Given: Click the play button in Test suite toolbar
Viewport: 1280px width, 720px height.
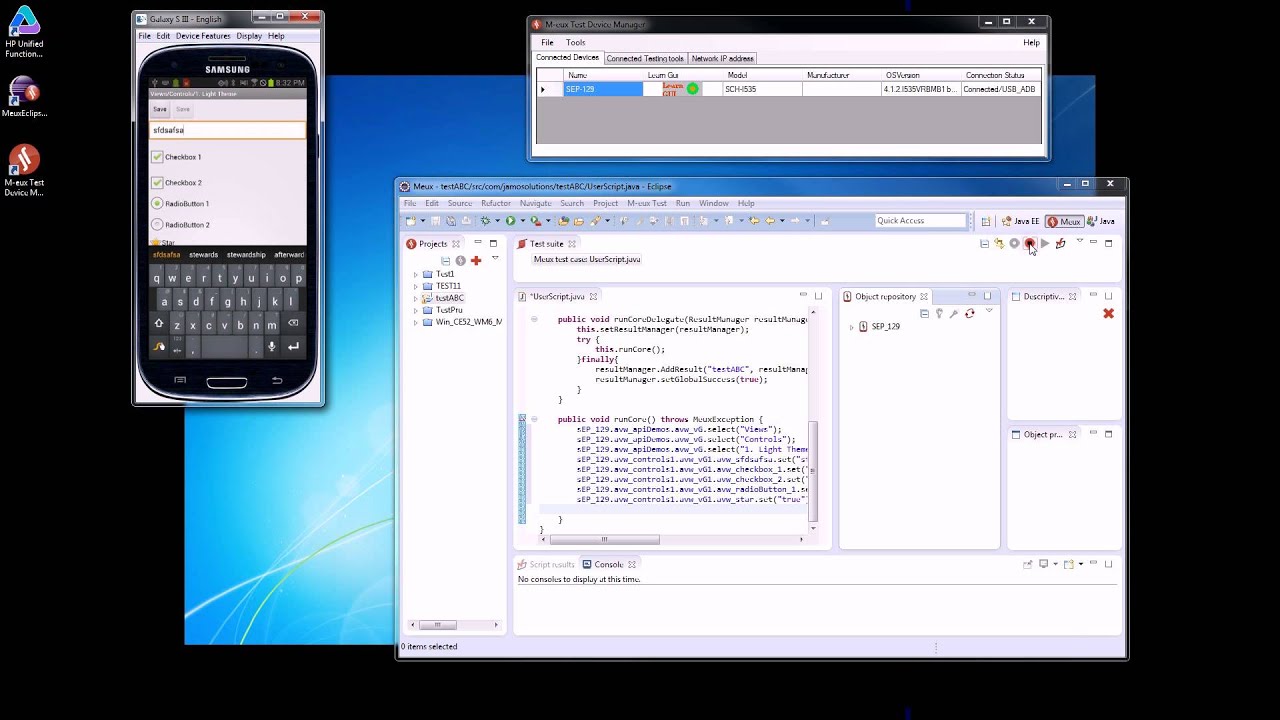Looking at the screenshot, I should pos(1045,243).
